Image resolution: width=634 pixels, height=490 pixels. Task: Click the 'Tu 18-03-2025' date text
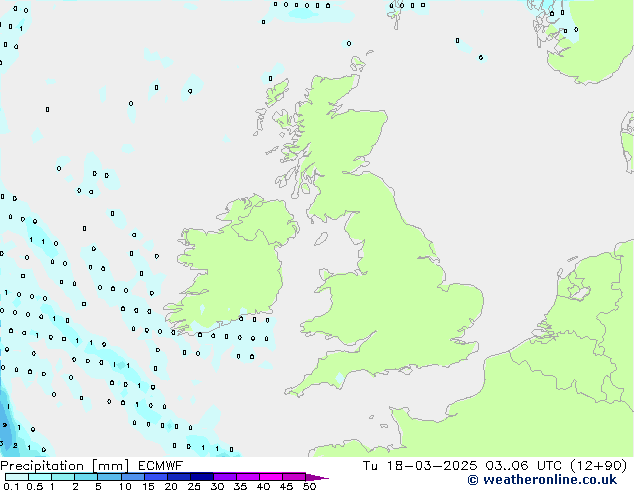click(420, 466)
